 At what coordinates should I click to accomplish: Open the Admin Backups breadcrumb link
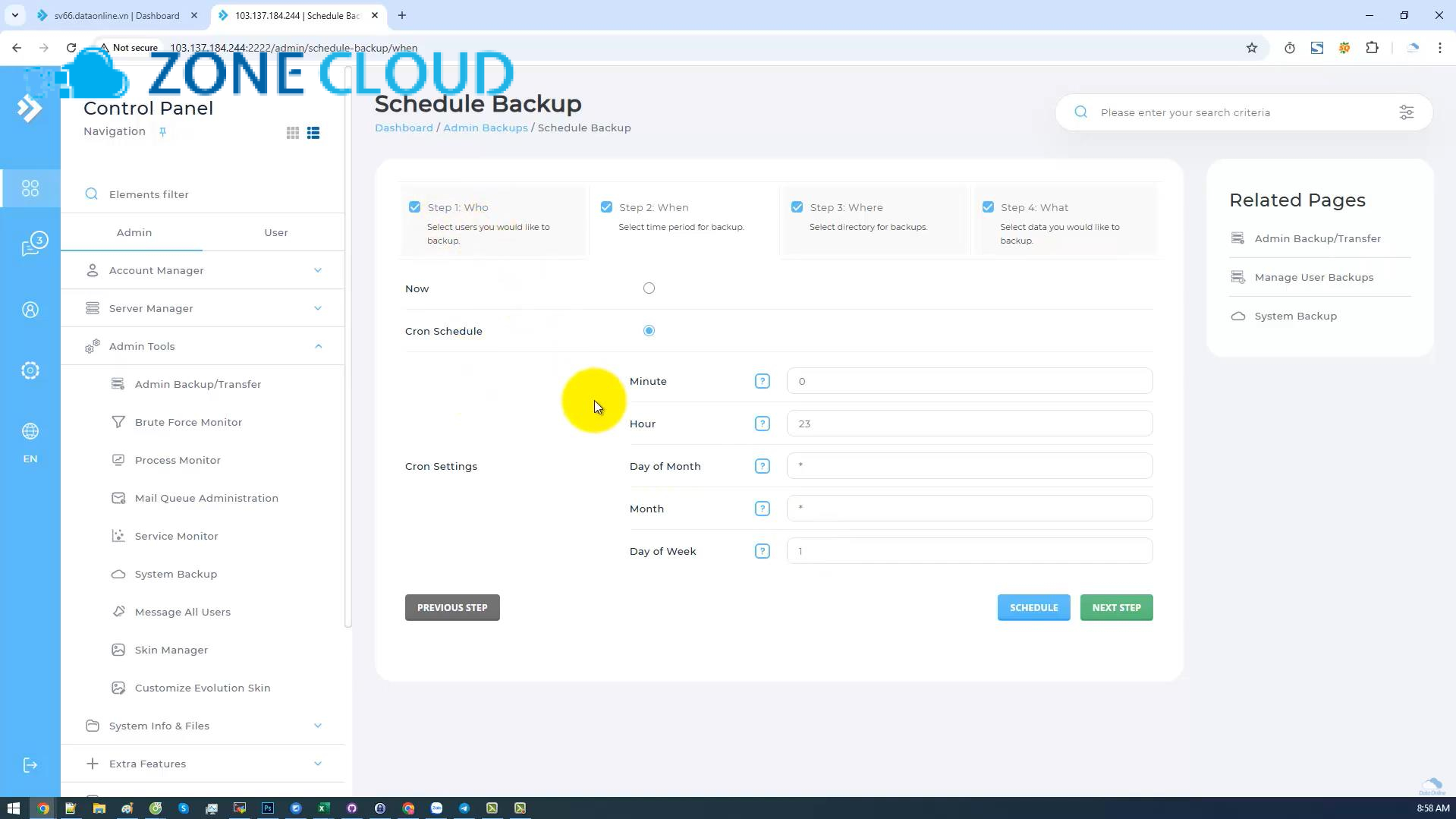coord(485,128)
